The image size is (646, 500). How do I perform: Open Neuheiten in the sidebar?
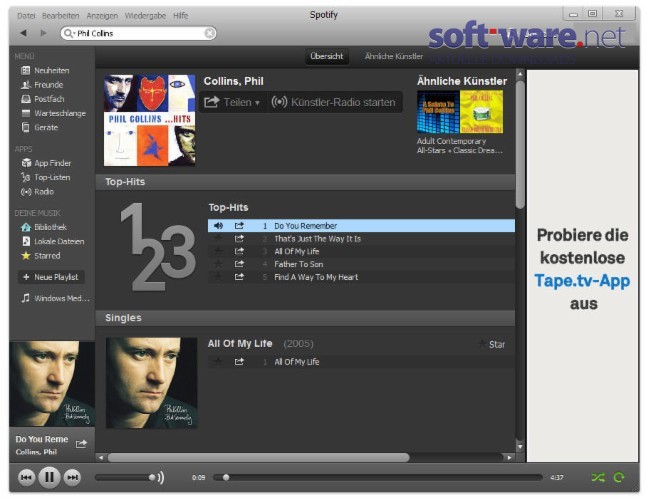[x=45, y=70]
